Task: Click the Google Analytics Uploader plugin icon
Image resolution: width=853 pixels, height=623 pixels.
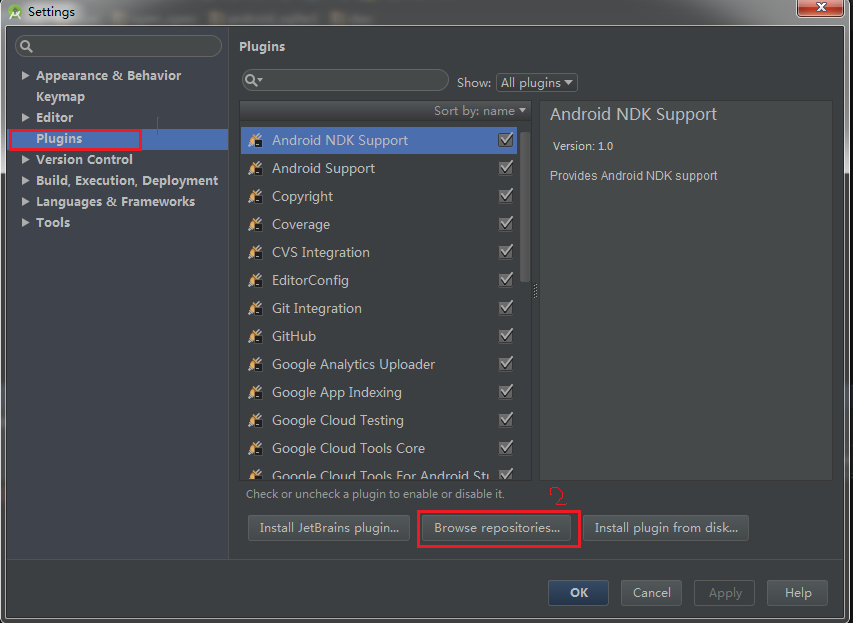Action: 255,365
